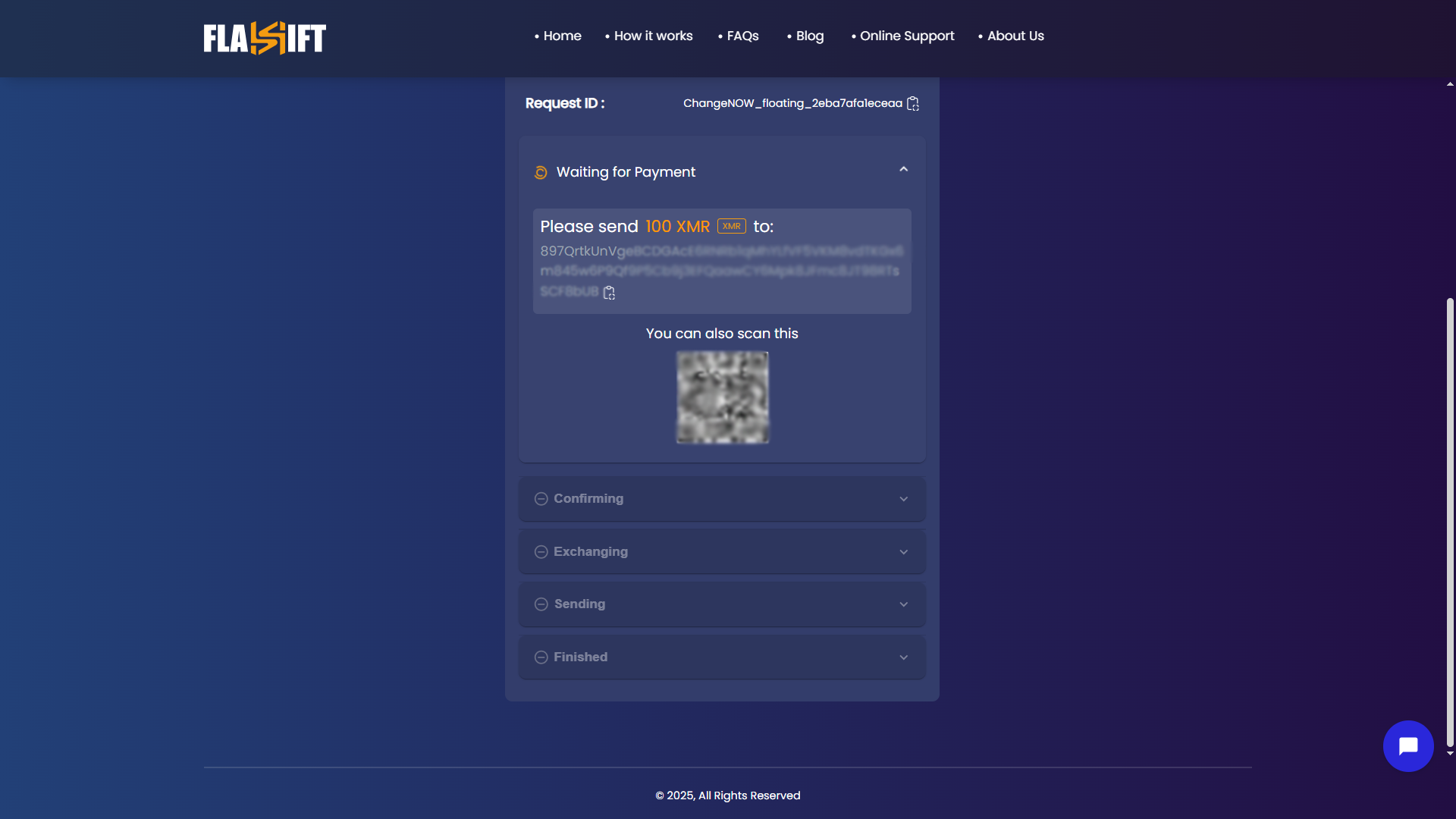Click the Finished step status icon

(x=541, y=657)
